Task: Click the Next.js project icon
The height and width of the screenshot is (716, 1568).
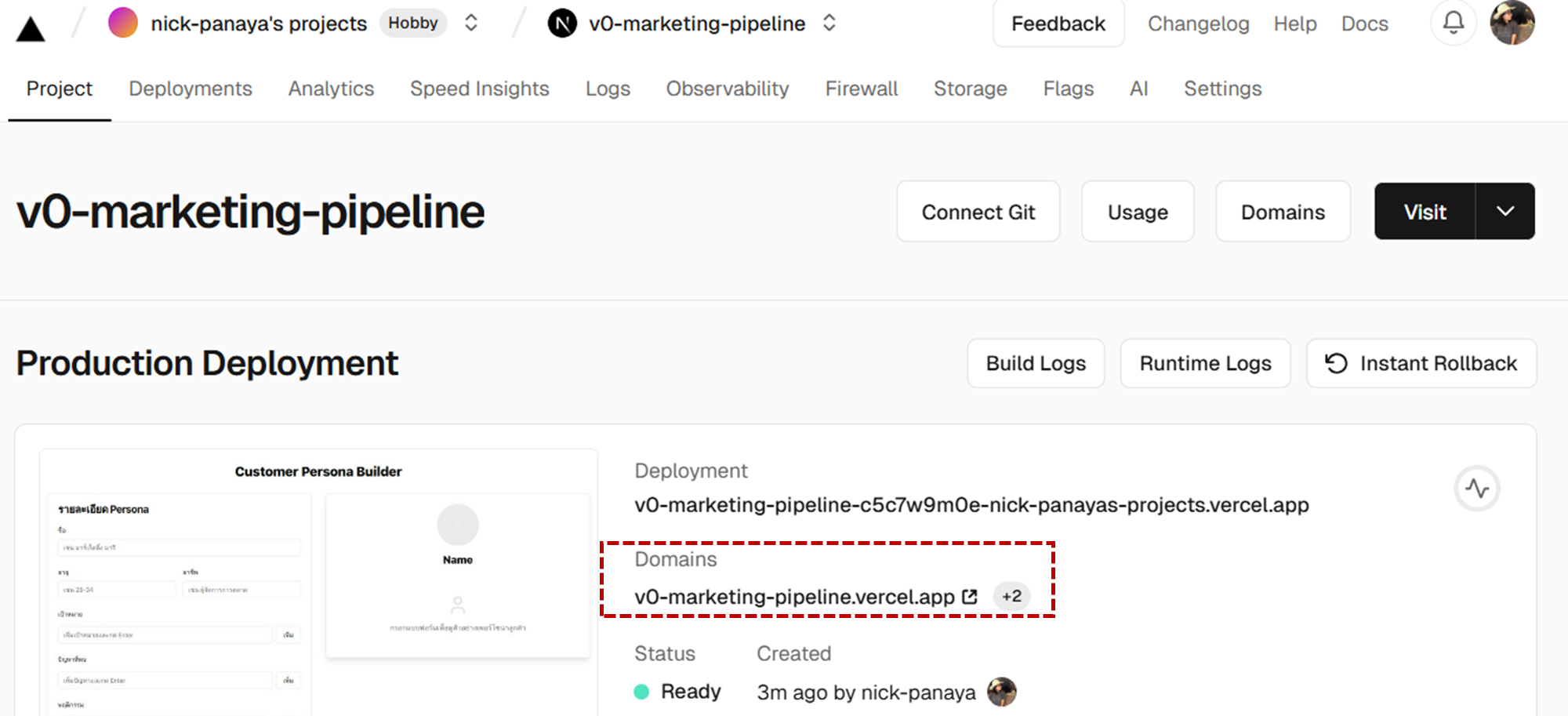Action: click(562, 24)
